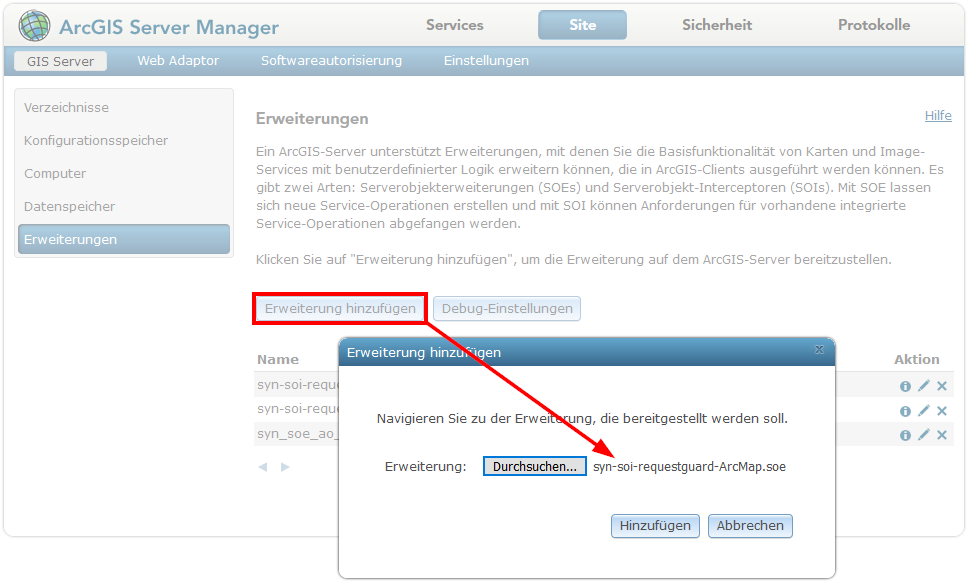Click the edit pencil for syn_soe_ao_
The width and height of the screenshot is (968, 582).
(x=923, y=434)
